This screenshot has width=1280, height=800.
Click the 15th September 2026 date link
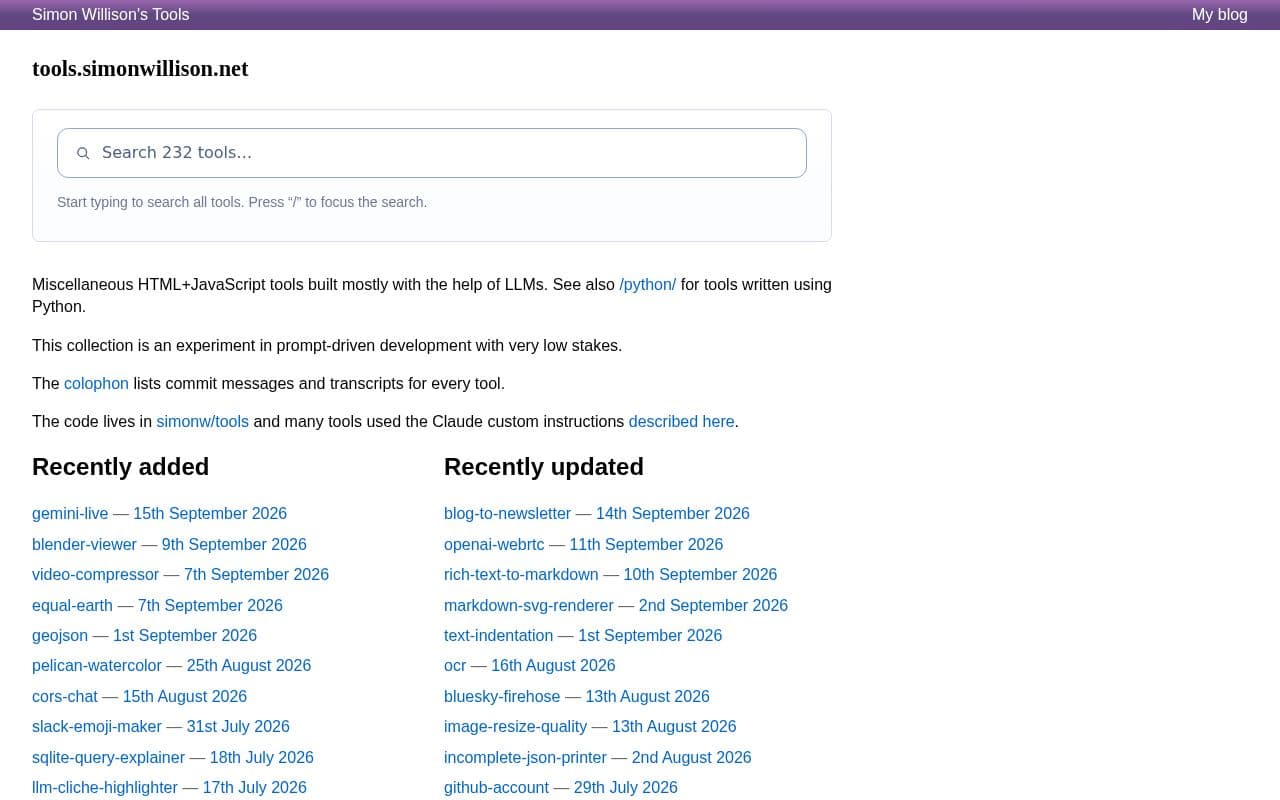click(210, 513)
